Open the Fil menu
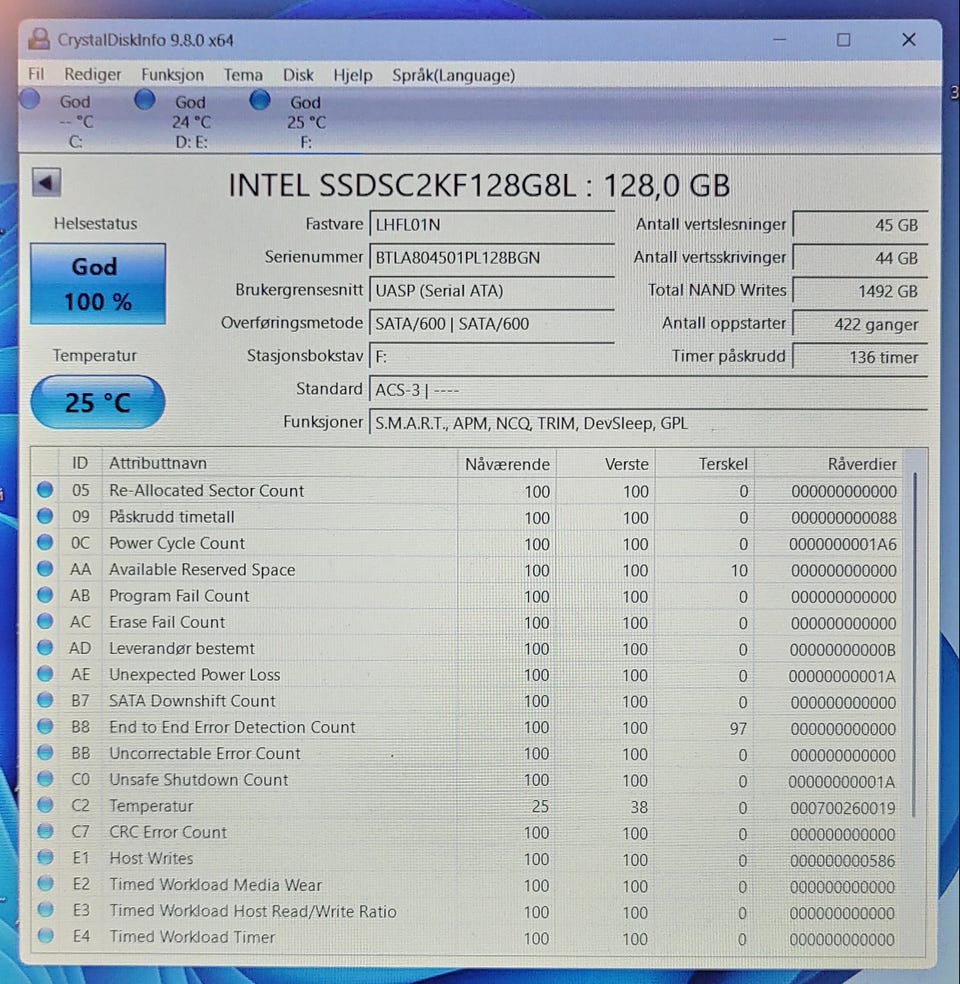 [x=36, y=75]
